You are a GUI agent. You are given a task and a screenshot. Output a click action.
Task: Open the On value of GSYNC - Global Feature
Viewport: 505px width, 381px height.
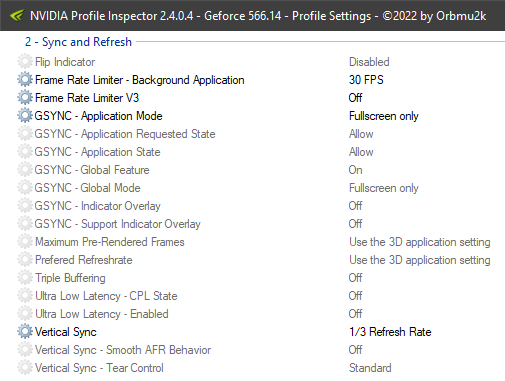point(355,170)
